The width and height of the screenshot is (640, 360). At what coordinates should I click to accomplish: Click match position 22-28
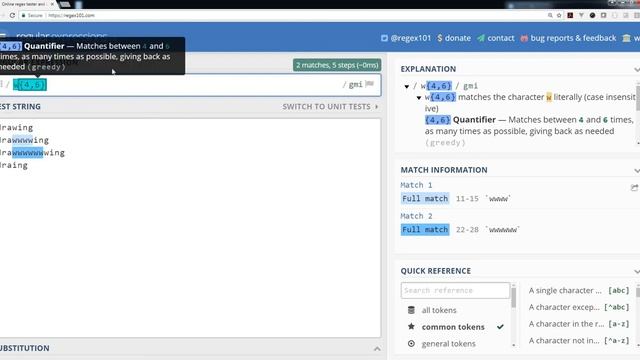(x=467, y=229)
